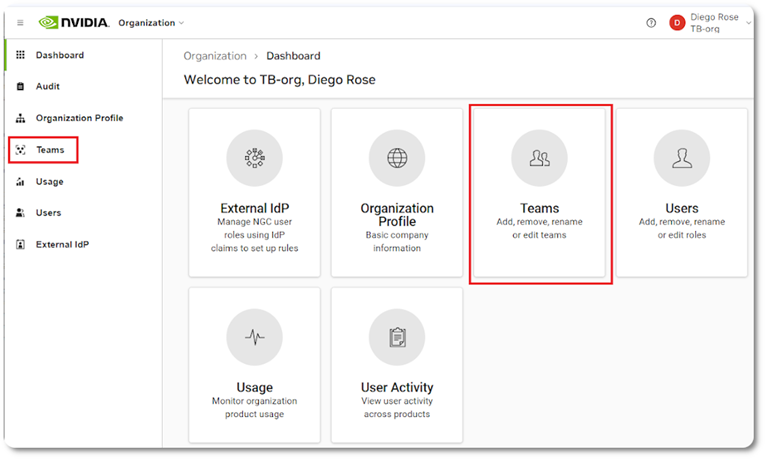Image resolution: width=765 pixels, height=459 pixels.
Task: Click 'Monitor organization product usage' description
Action: 254,407
